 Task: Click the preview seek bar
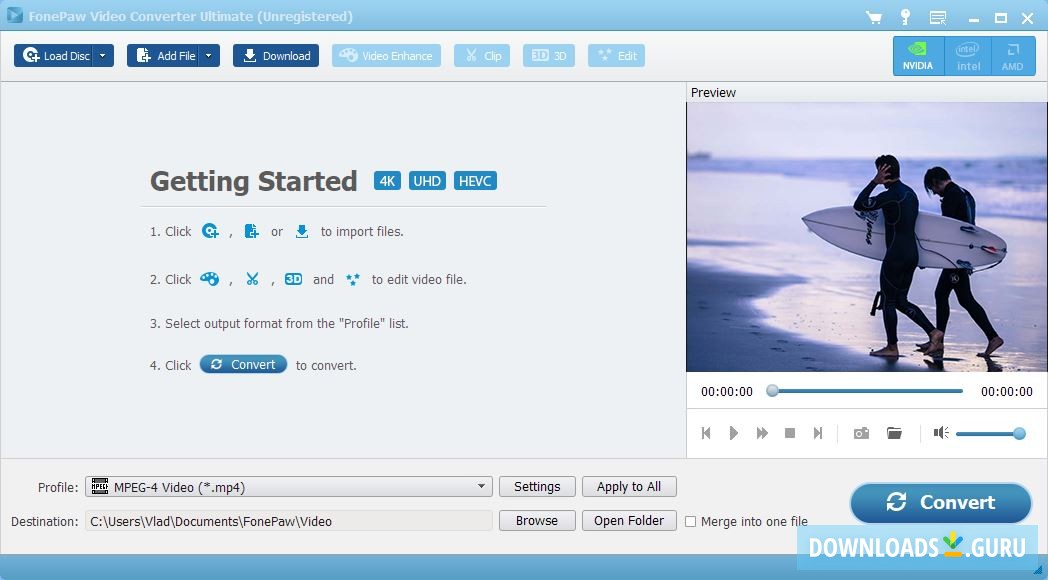(x=867, y=391)
